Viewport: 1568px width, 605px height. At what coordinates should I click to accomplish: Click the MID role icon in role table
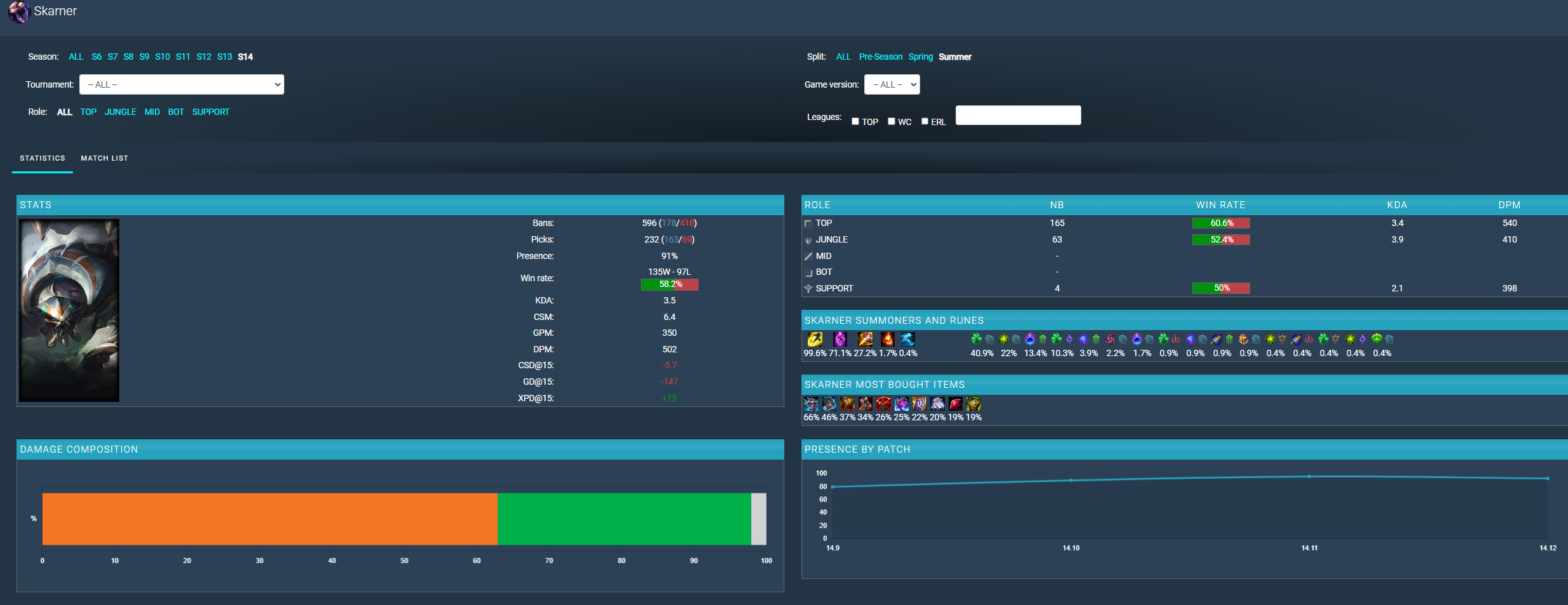[x=808, y=256]
